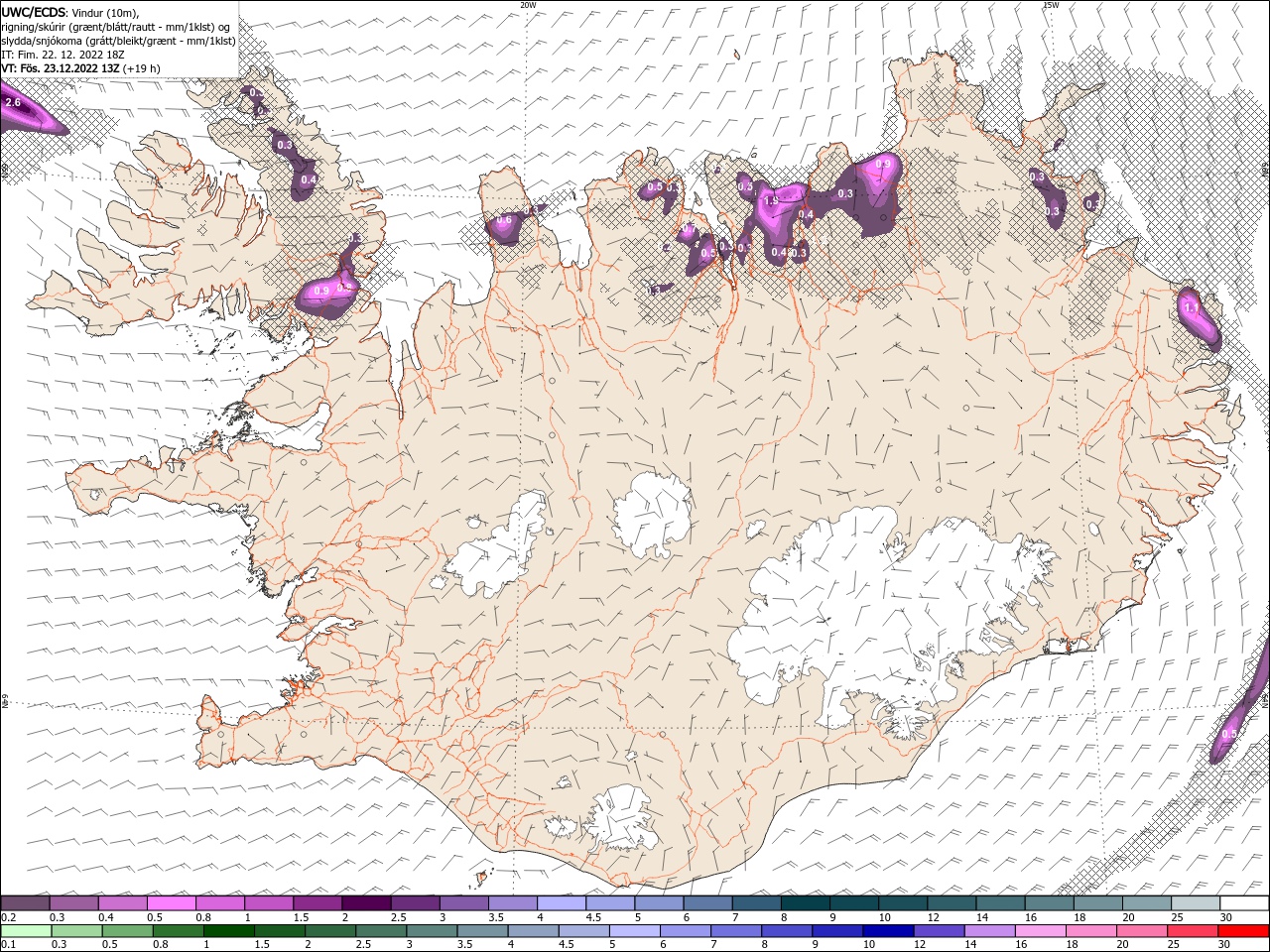The image size is (1270, 952).
Task: Click the 0.6 precipitation value label
Action: tap(503, 220)
